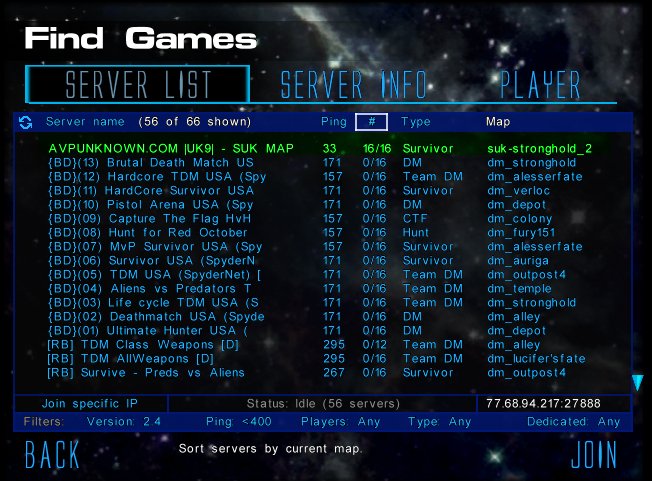
Task: Click the scroll down arrow of server list
Action: 637,382
